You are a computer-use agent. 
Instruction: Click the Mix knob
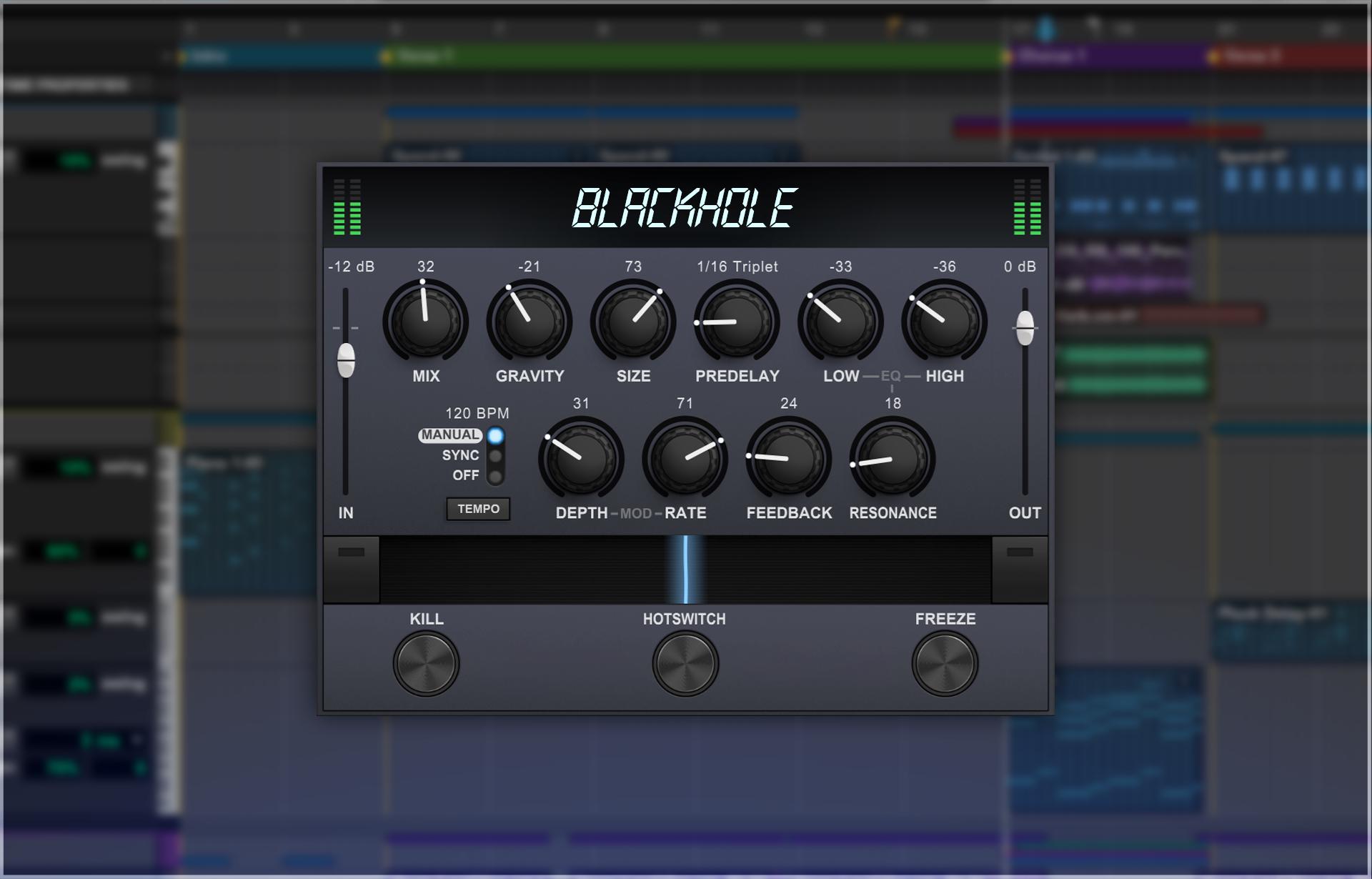click(426, 321)
